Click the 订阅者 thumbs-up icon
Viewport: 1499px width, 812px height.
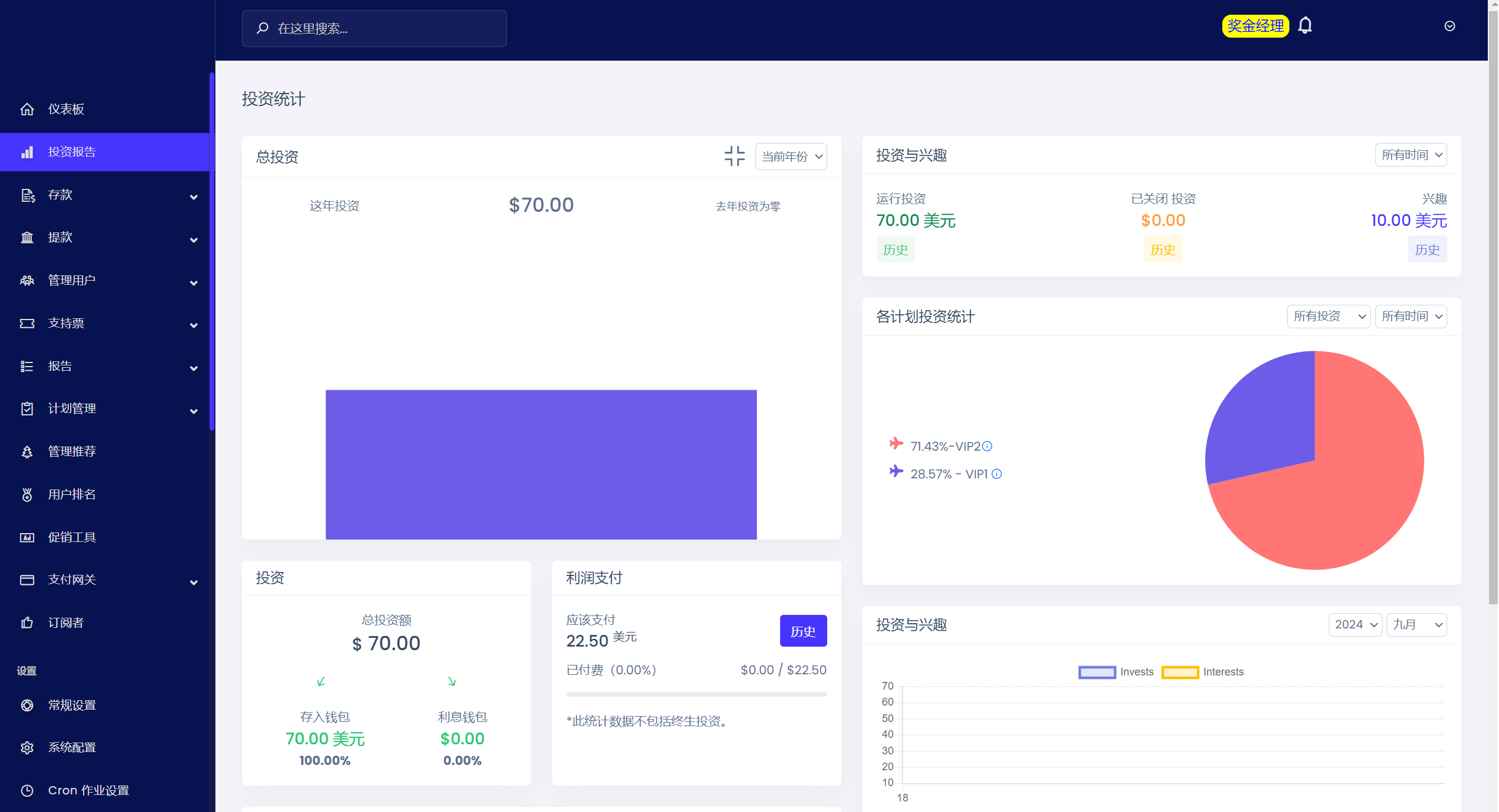[27, 623]
